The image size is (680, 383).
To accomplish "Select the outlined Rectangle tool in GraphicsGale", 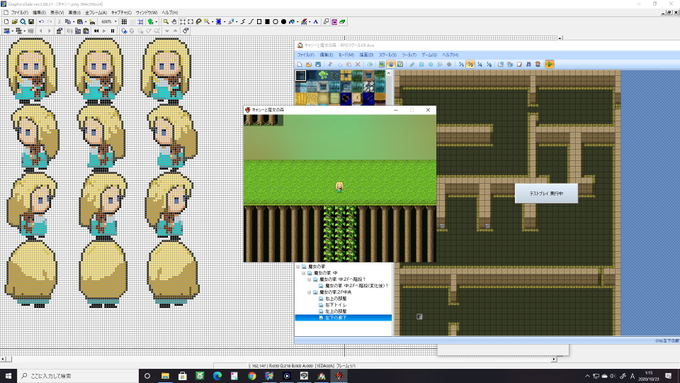I will 259,22.
